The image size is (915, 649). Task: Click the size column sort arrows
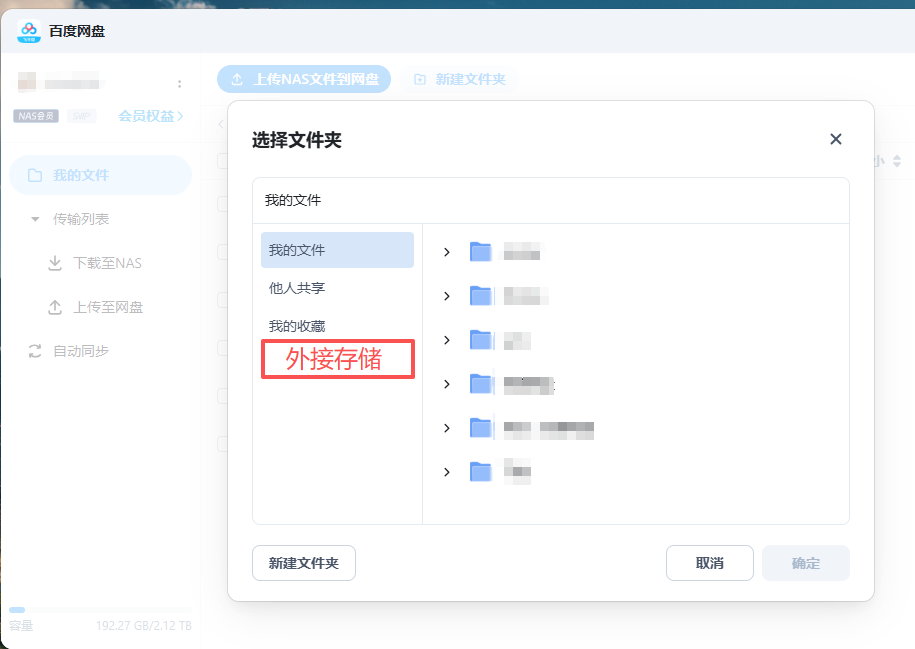897,160
